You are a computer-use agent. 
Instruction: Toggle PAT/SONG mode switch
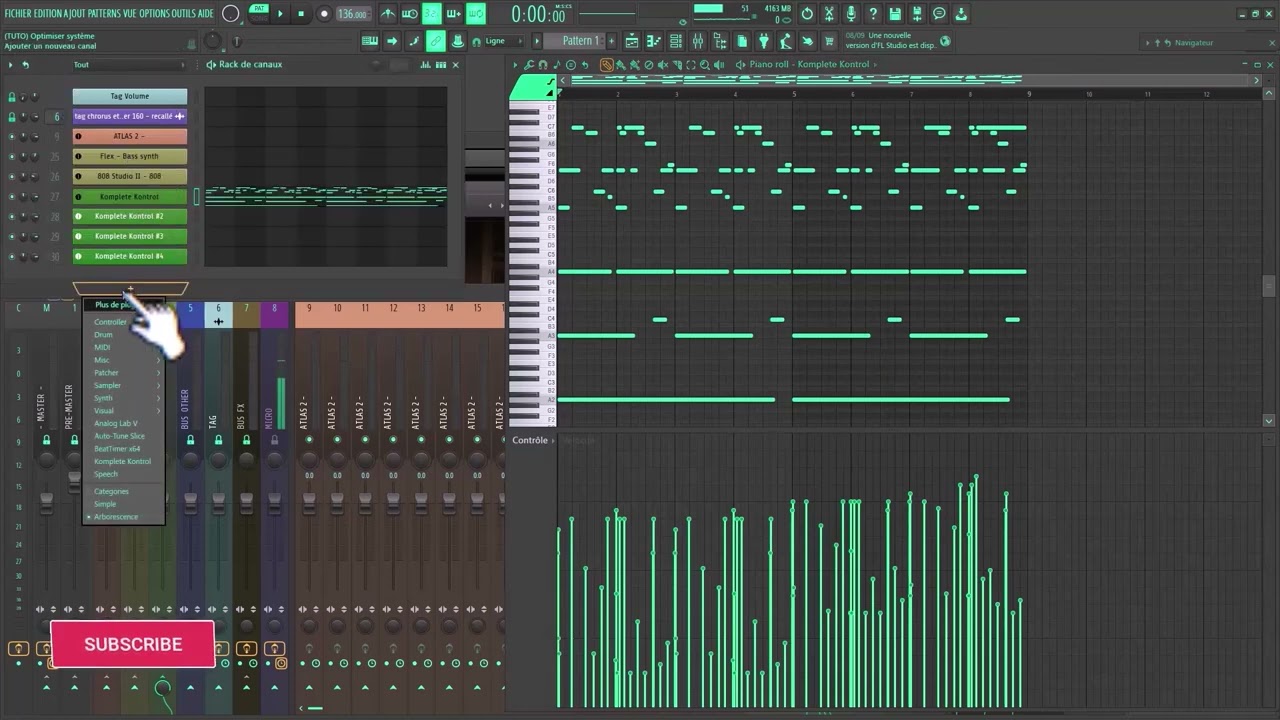click(259, 14)
